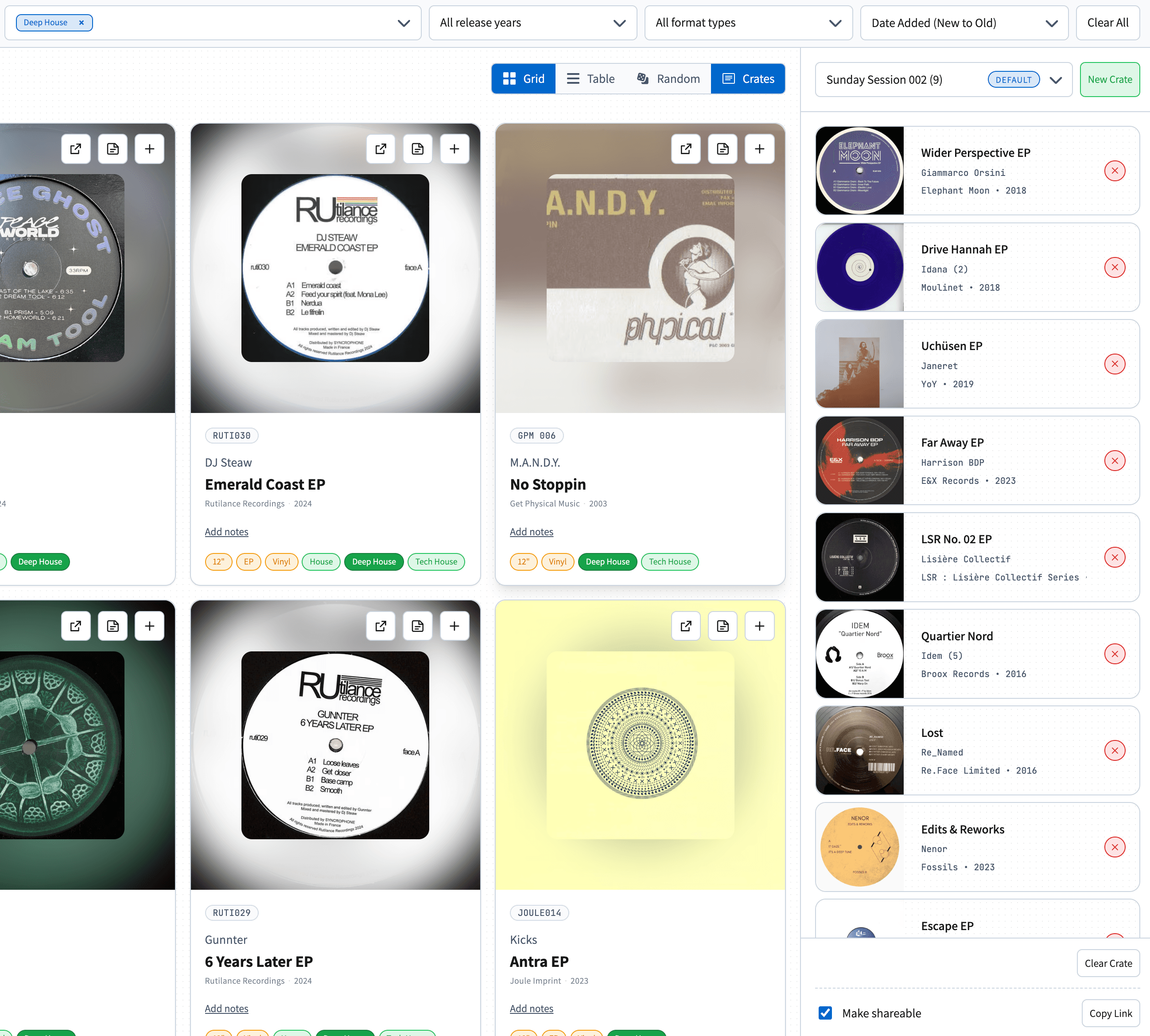The width and height of the screenshot is (1150, 1036).
Task: Click Drive Hannah EP purple vinyl thumbnail
Action: 859,267
